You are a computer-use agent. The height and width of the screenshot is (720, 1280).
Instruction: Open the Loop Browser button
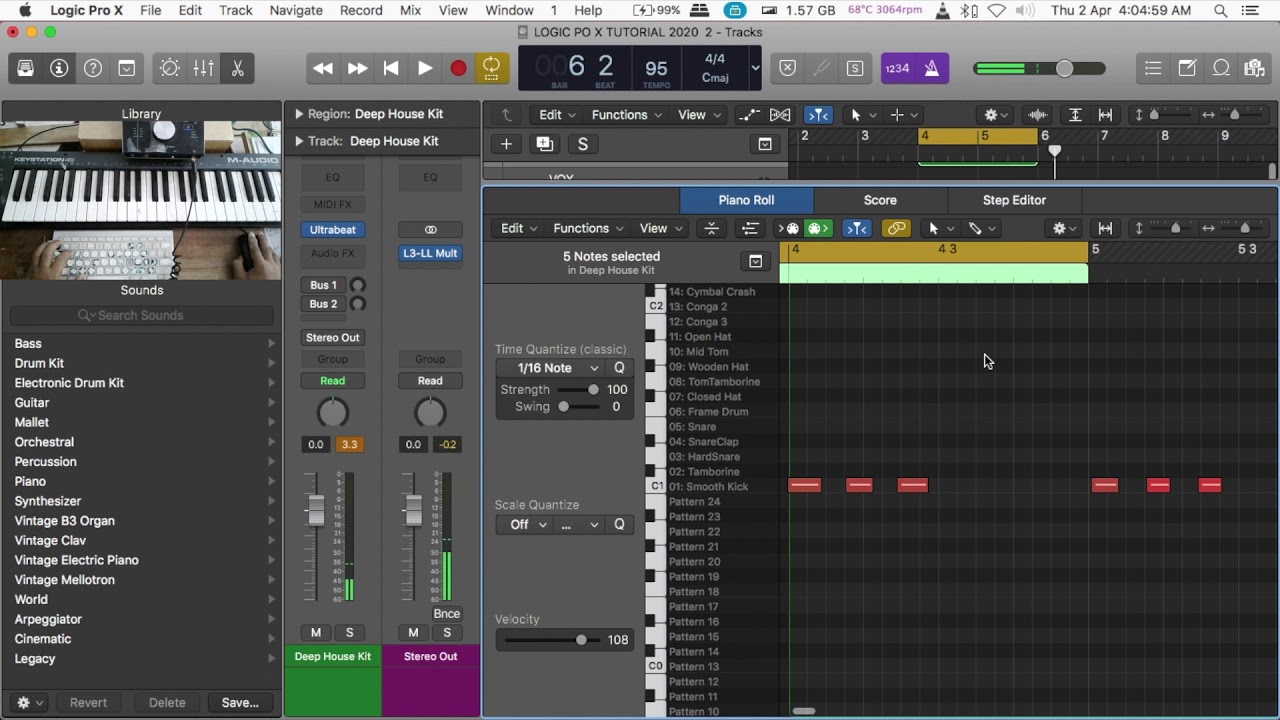pyautogui.click(x=1221, y=68)
